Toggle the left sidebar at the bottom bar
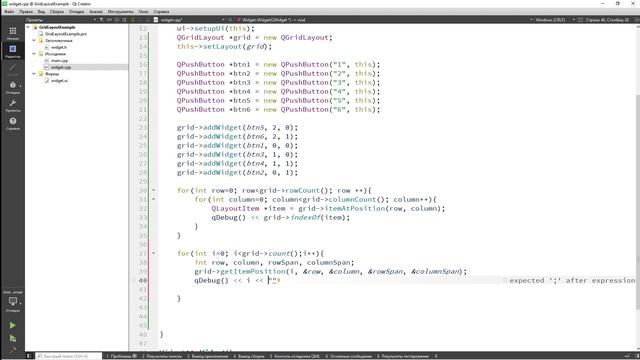640x360 pixels. click(x=29, y=356)
